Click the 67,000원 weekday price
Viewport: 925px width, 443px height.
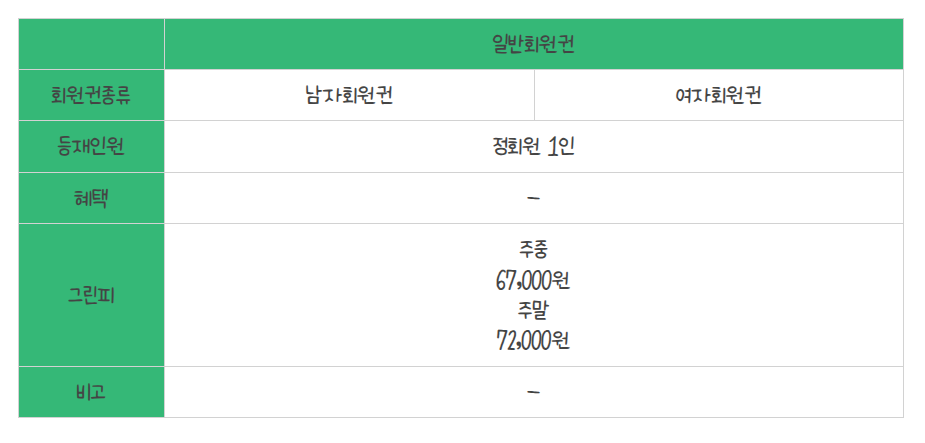coord(533,281)
